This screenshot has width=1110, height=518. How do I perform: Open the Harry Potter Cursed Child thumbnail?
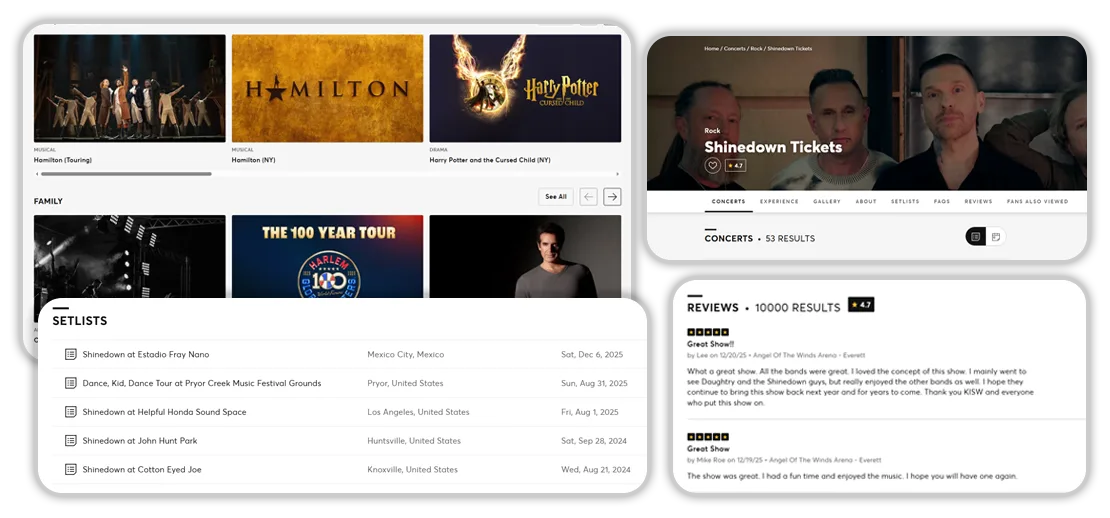(525, 88)
